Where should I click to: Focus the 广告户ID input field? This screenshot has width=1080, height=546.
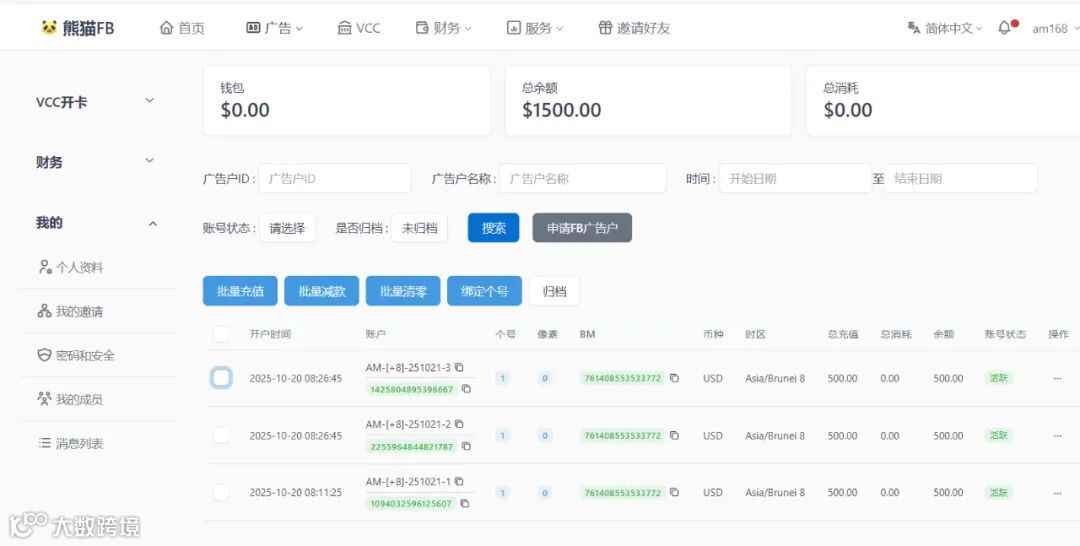click(335, 178)
